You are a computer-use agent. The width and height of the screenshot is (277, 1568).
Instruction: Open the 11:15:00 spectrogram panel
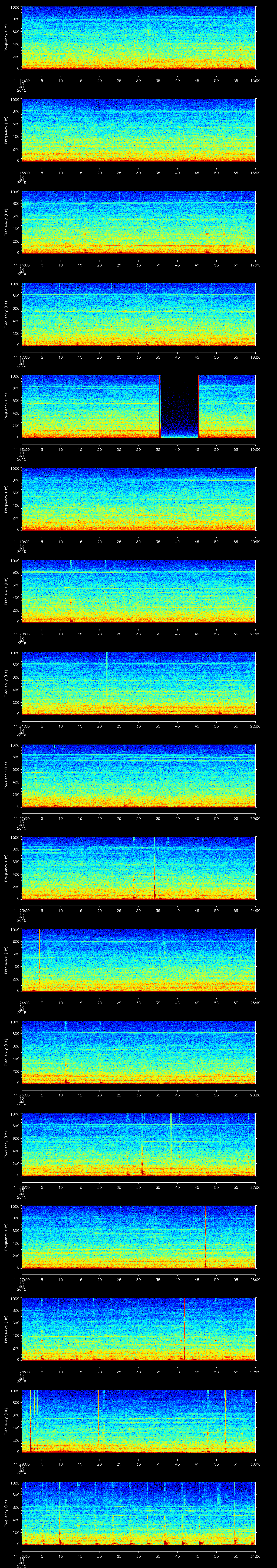138,130
